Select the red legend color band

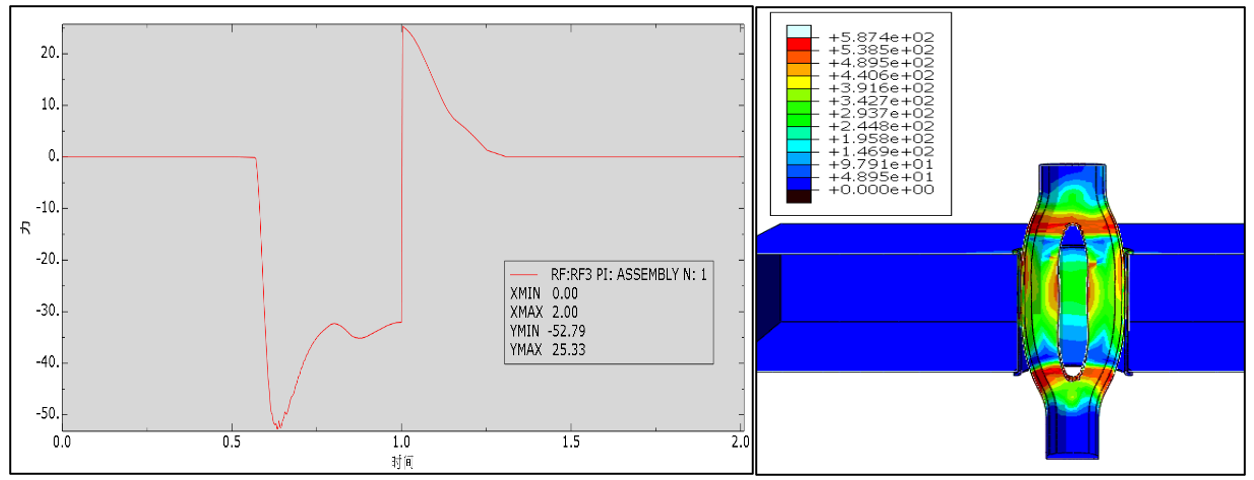[798, 44]
